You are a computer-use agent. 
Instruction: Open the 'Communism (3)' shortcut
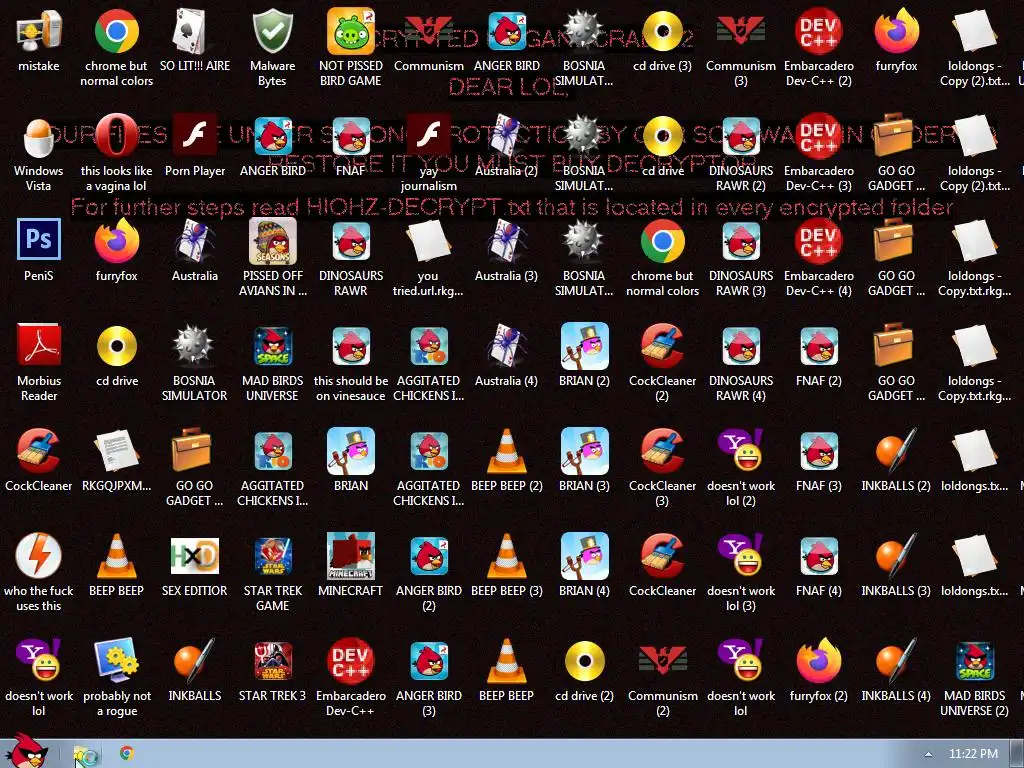coord(741,31)
